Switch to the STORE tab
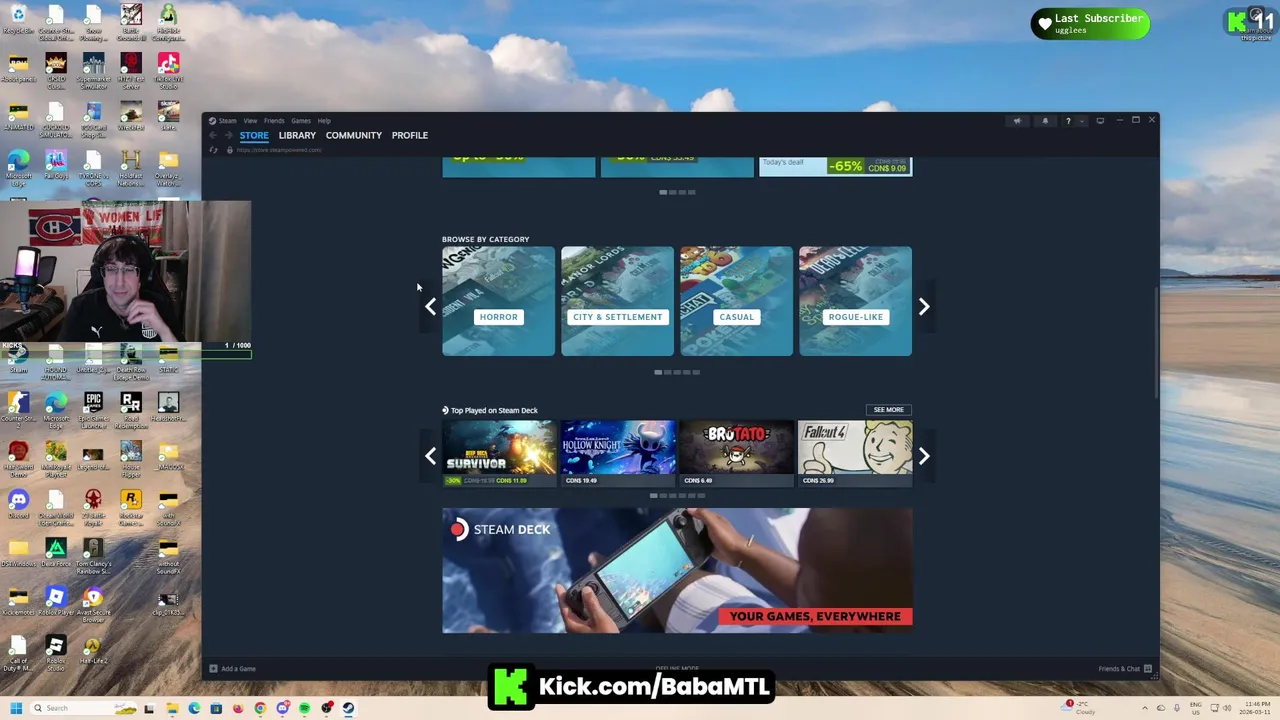This screenshot has width=1280, height=720. (254, 135)
